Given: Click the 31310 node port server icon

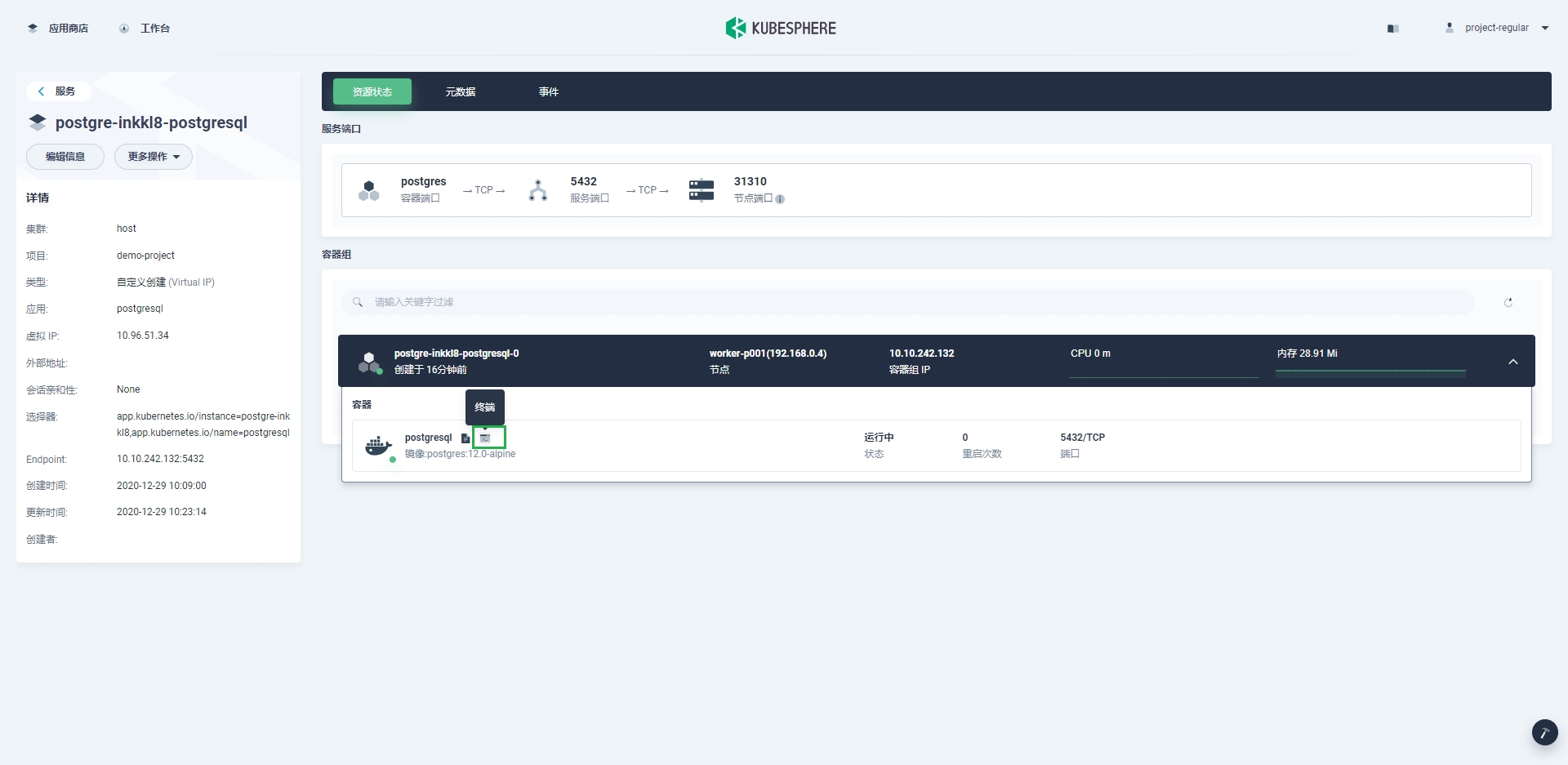Looking at the screenshot, I should [702, 190].
